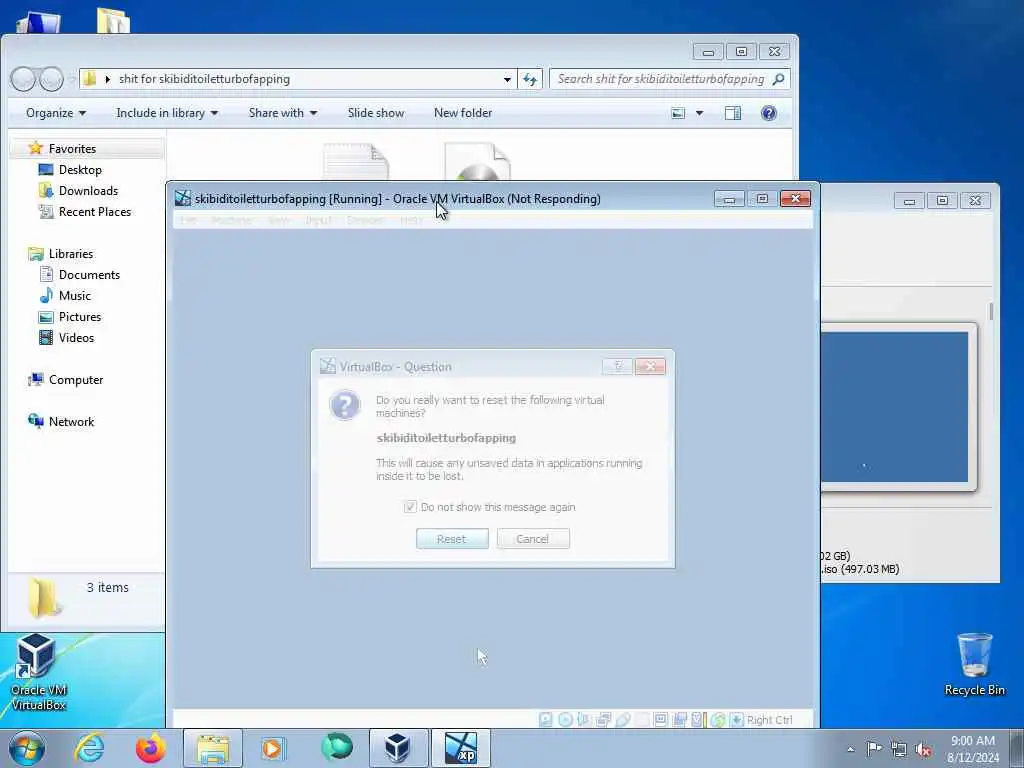This screenshot has width=1024, height=768.
Task: Click the muted volume tray icon
Action: (923, 750)
